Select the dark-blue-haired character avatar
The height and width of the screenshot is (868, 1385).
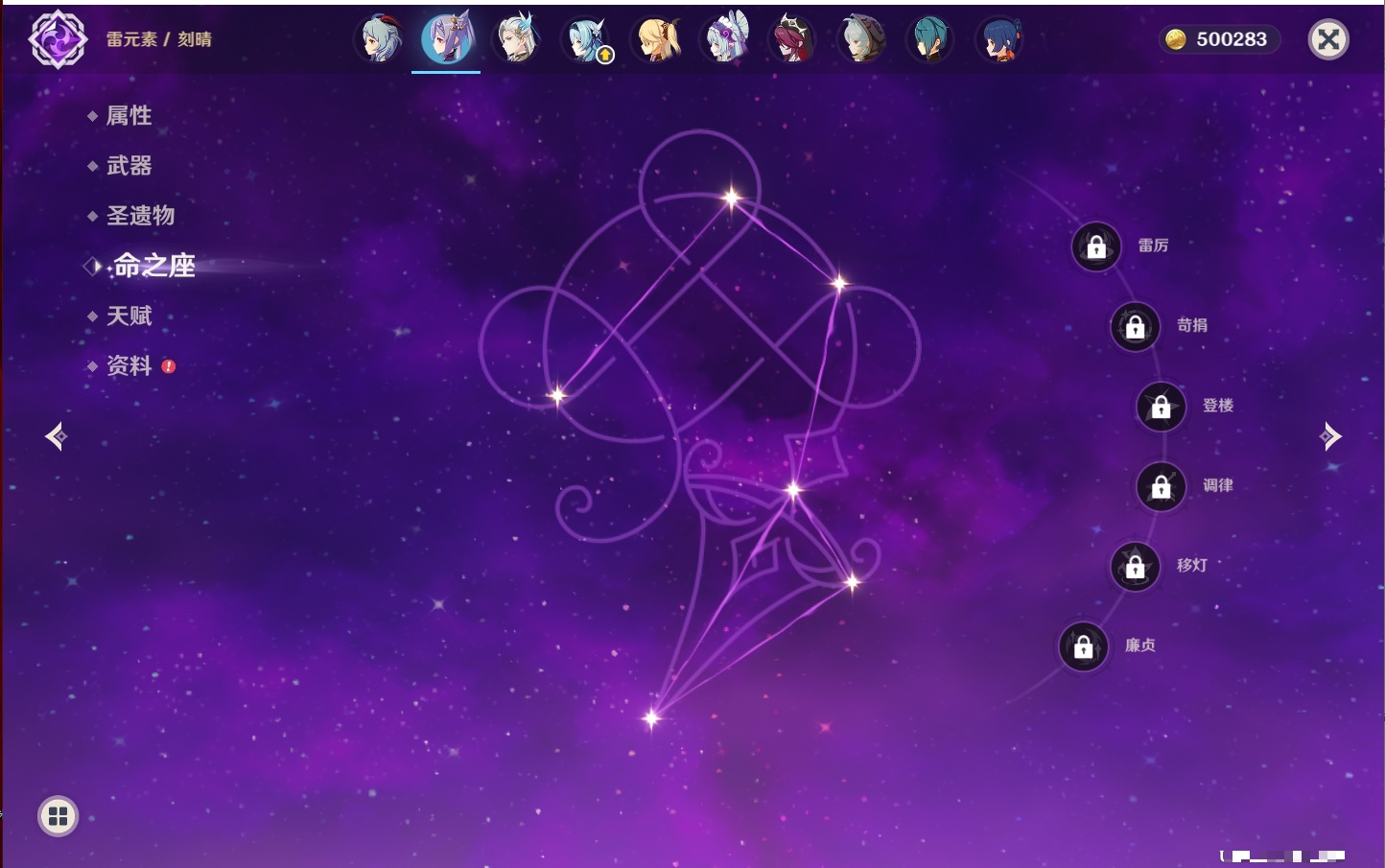click(x=999, y=39)
